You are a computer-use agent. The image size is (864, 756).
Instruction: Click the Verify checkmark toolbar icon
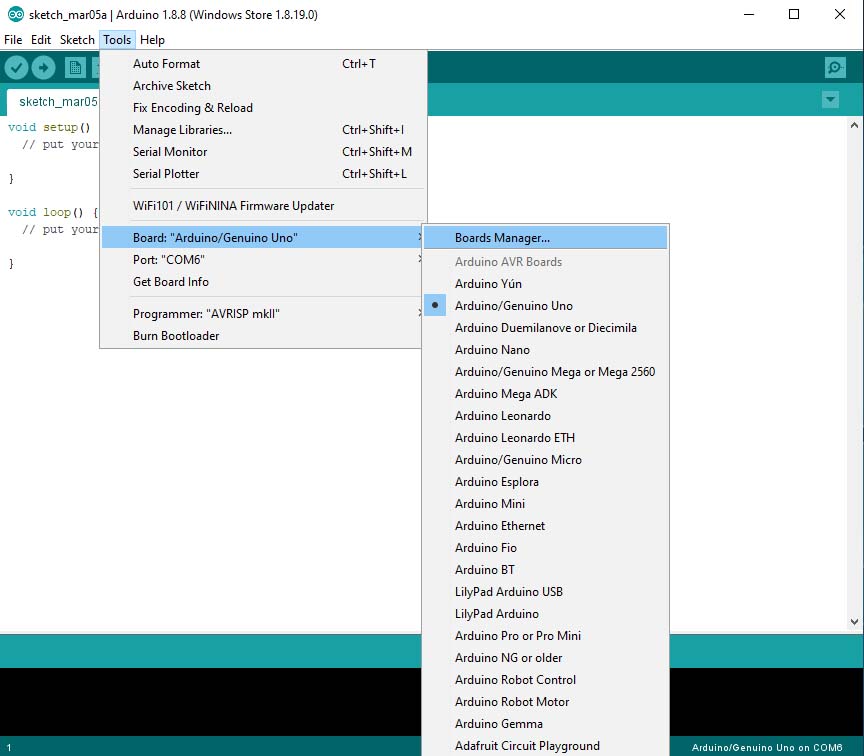(x=17, y=68)
